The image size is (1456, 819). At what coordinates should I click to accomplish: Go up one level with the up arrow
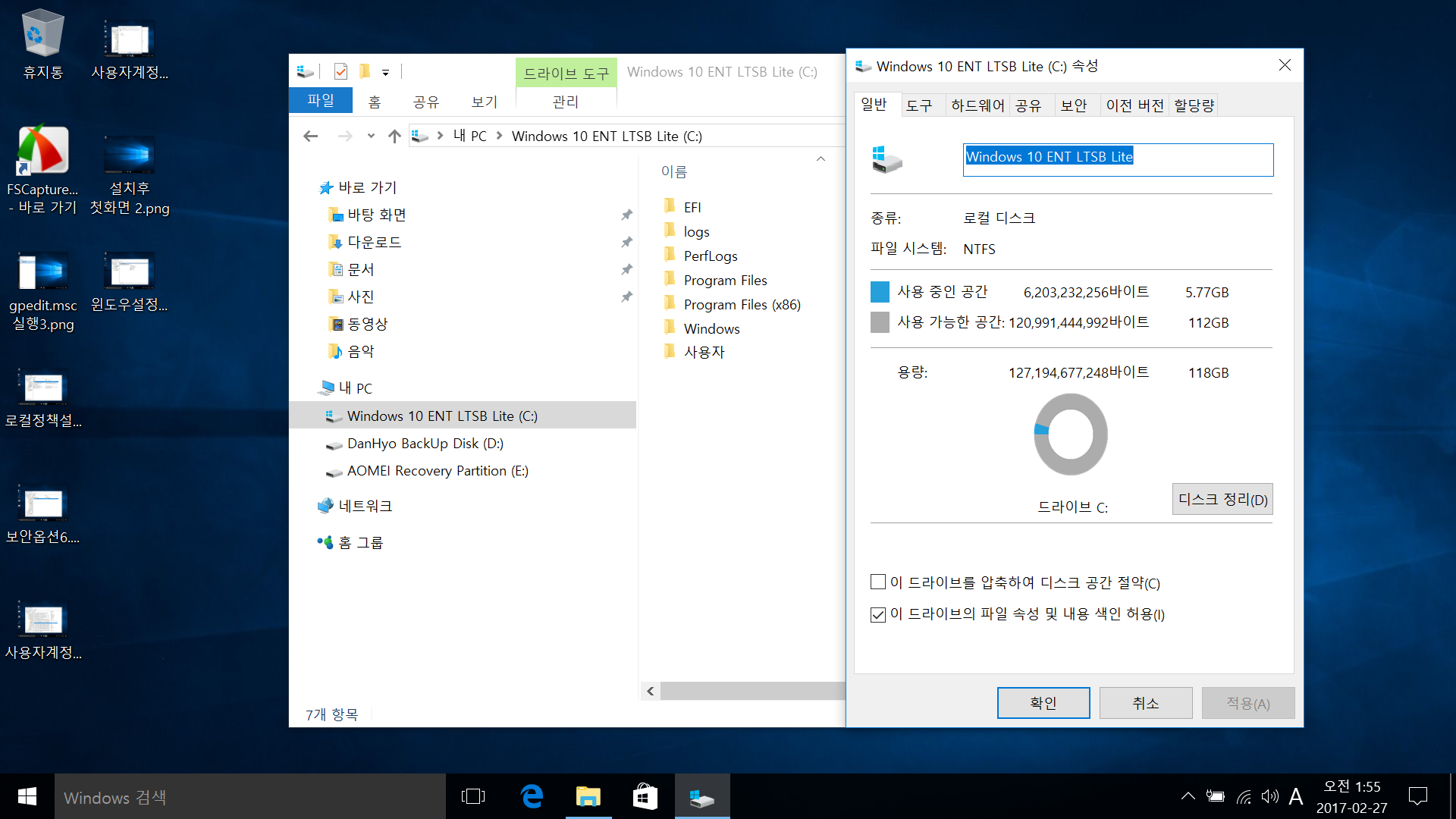coord(394,136)
